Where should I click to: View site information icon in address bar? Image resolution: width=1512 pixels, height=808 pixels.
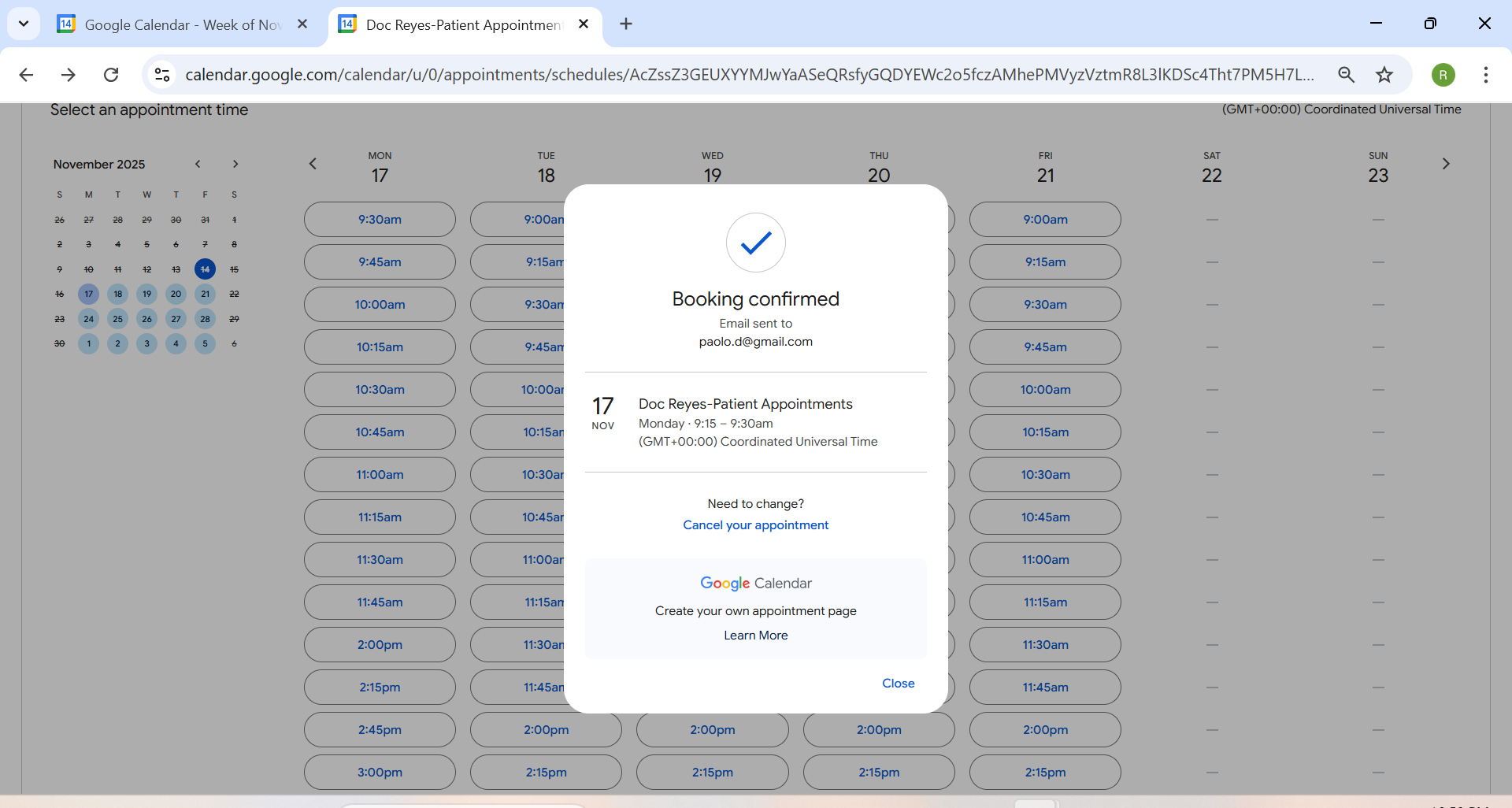point(162,75)
